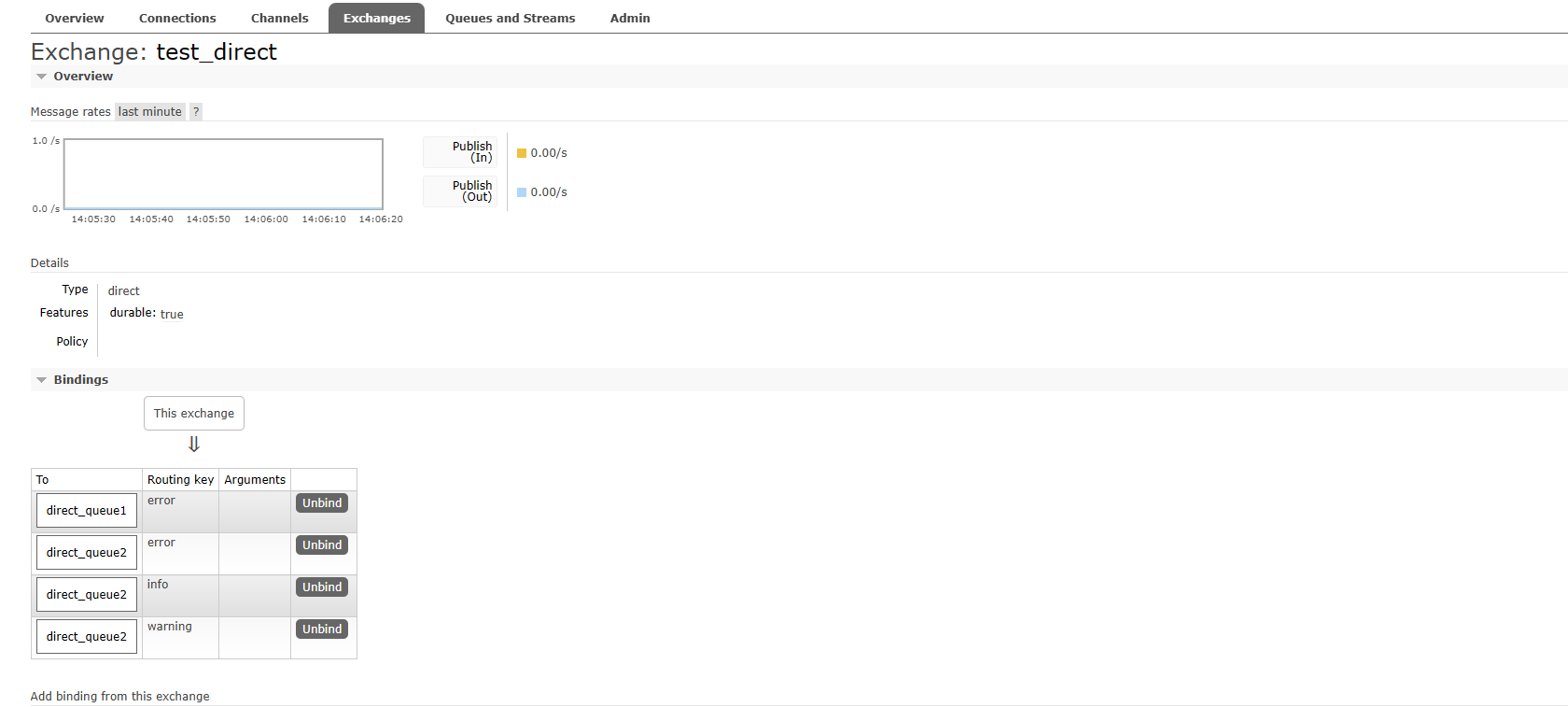Viewport: 1568px width, 707px height.
Task: Click the To column header
Action: pyautogui.click(x=87, y=480)
